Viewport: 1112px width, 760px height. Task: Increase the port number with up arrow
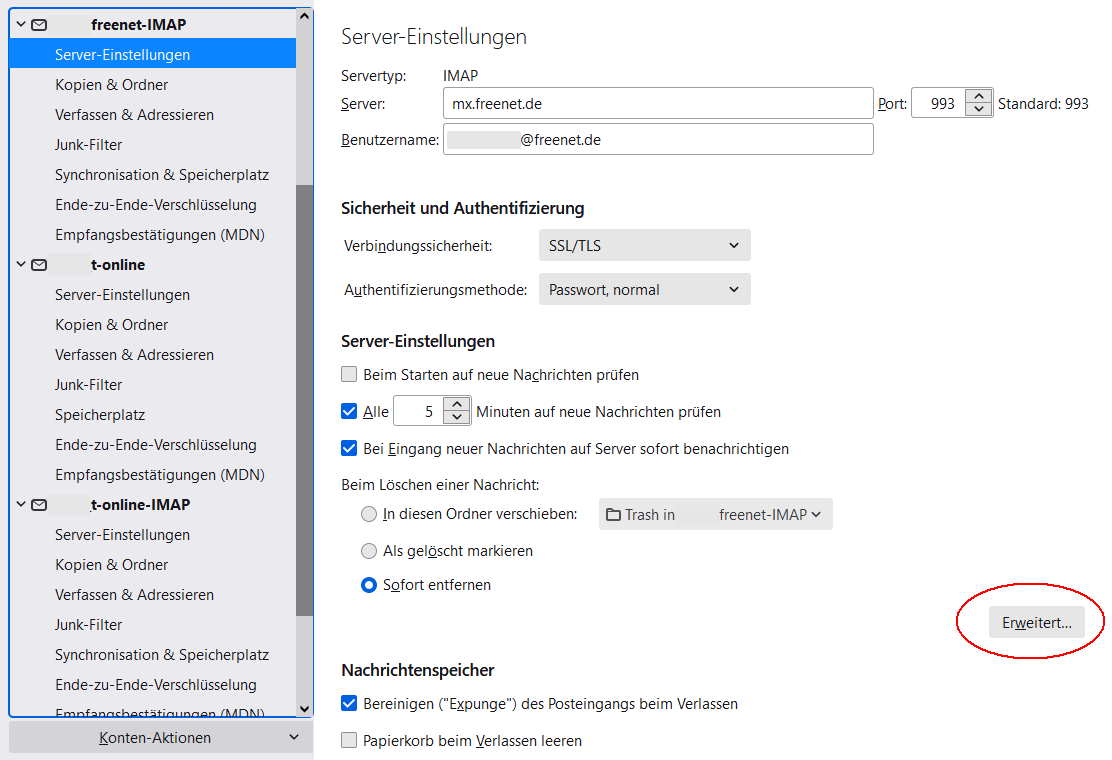click(978, 96)
